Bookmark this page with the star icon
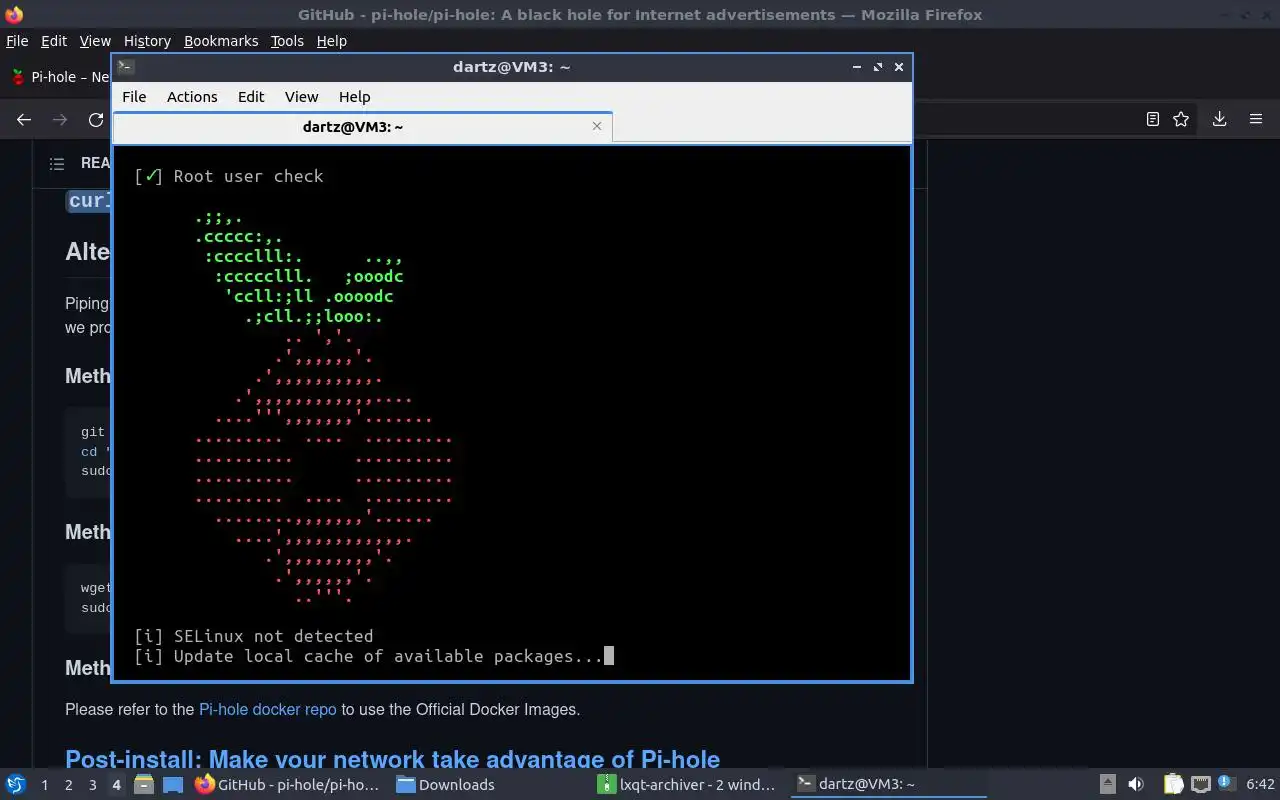 tap(1181, 119)
